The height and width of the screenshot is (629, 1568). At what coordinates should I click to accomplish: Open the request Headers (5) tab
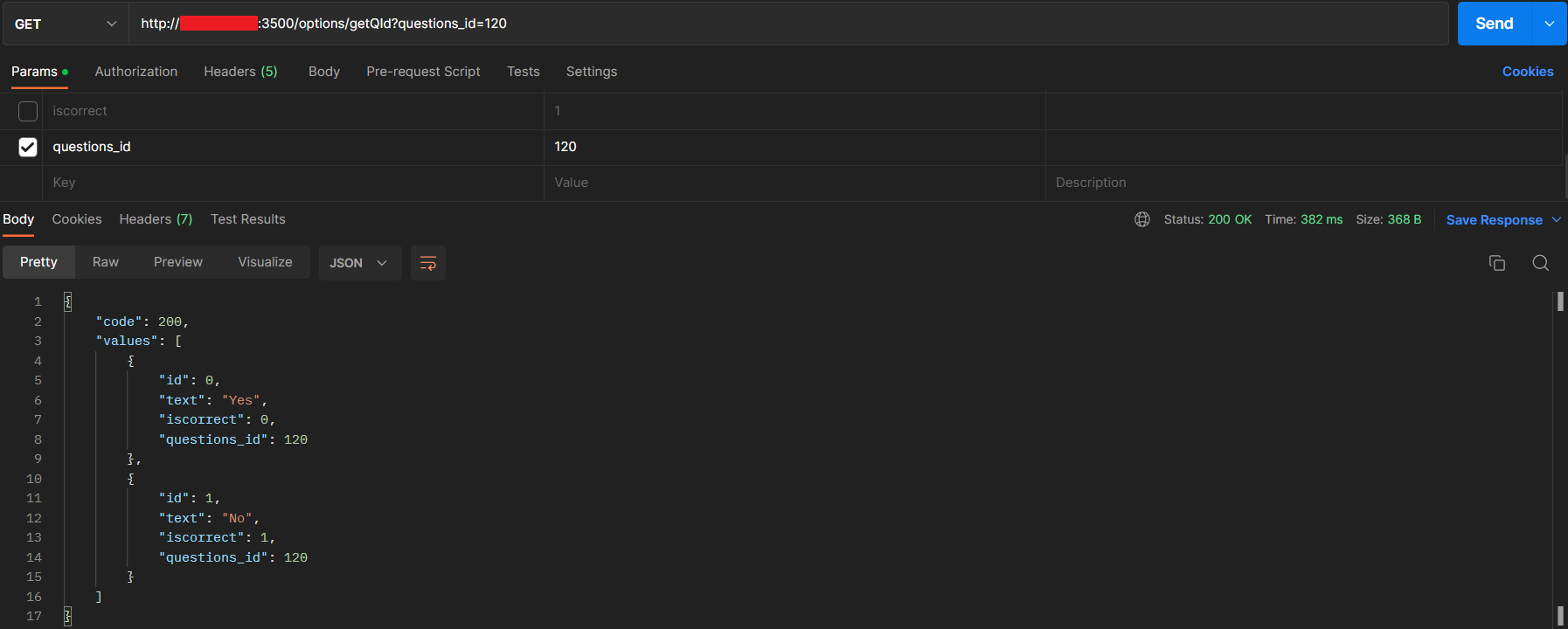click(x=240, y=72)
